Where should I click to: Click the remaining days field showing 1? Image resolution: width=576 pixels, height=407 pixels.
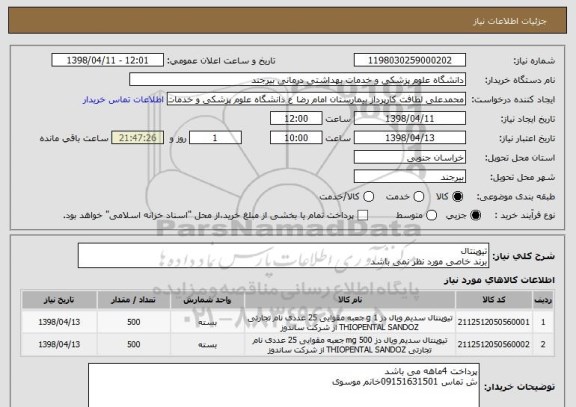coord(215,138)
